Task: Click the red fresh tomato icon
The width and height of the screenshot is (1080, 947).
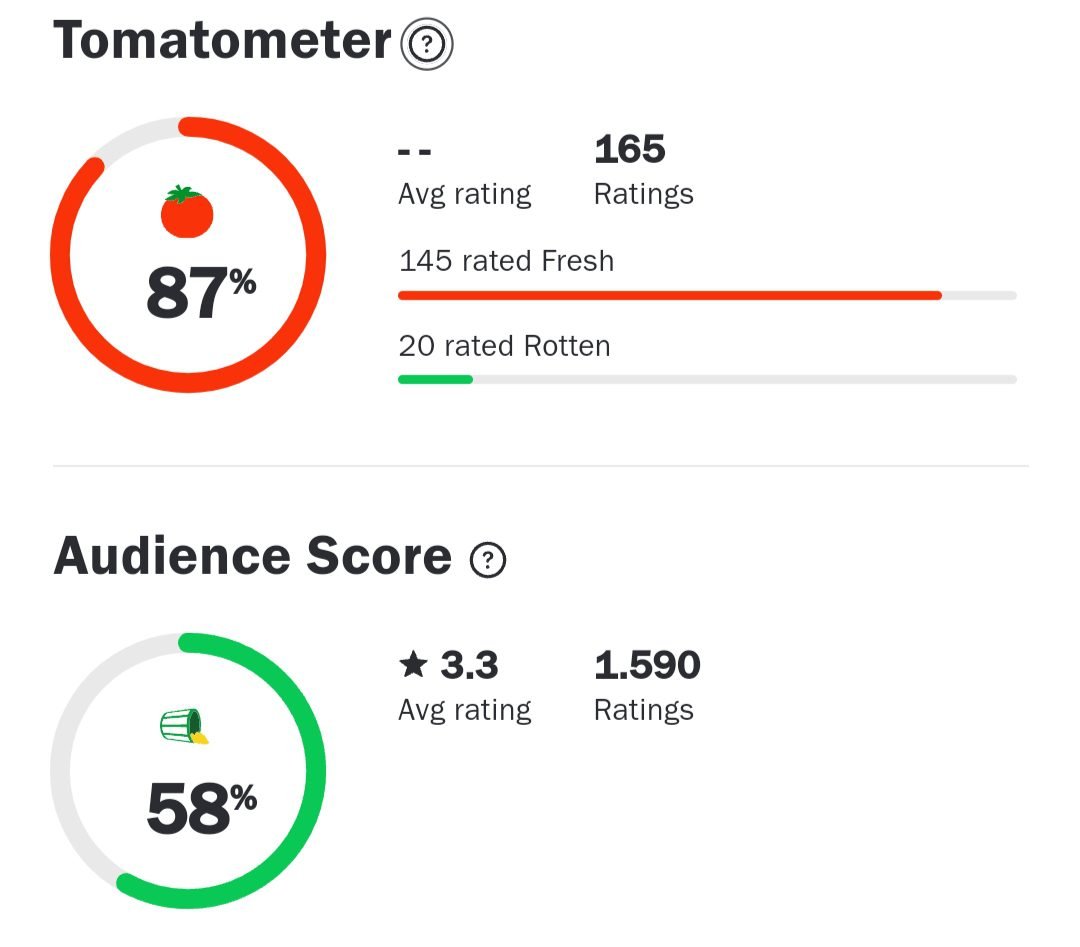Action: coord(187,212)
